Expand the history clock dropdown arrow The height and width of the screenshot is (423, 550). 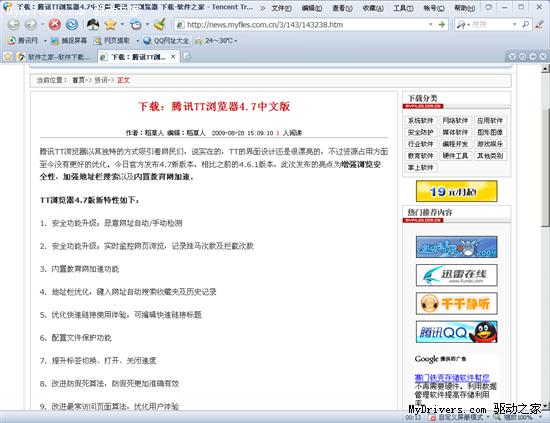(x=147, y=24)
